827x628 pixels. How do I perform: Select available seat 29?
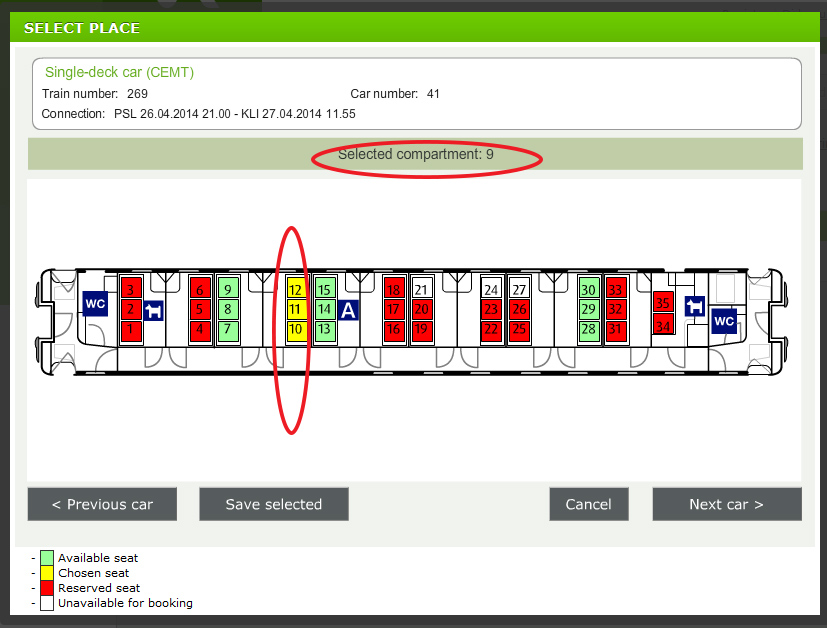[x=589, y=310]
